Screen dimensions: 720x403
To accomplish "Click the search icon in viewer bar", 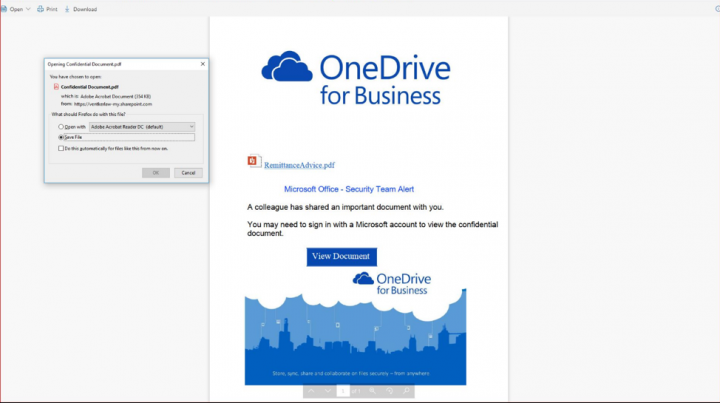I will (406, 391).
